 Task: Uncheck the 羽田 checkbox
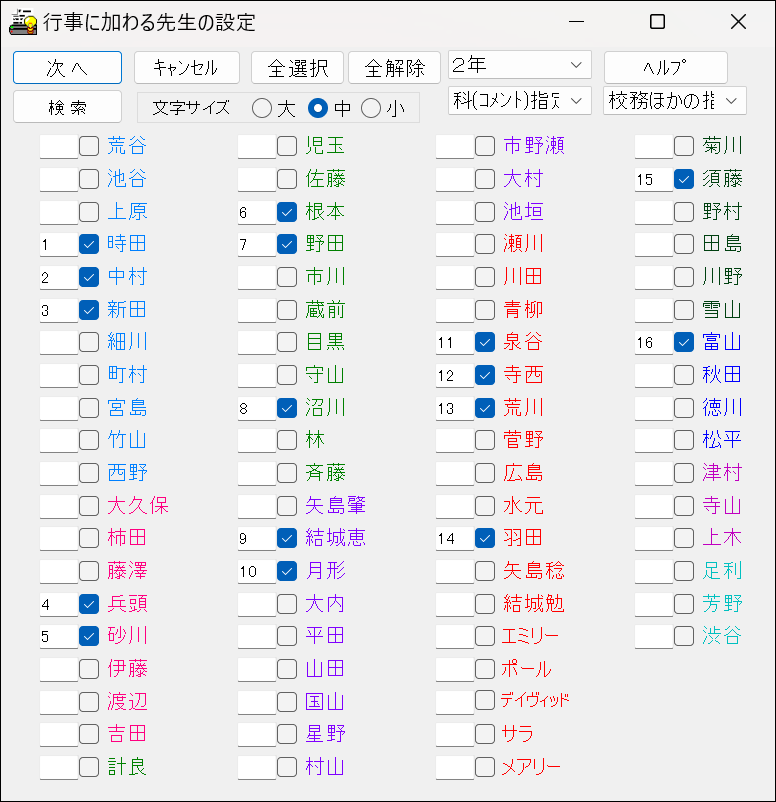[x=485, y=538]
